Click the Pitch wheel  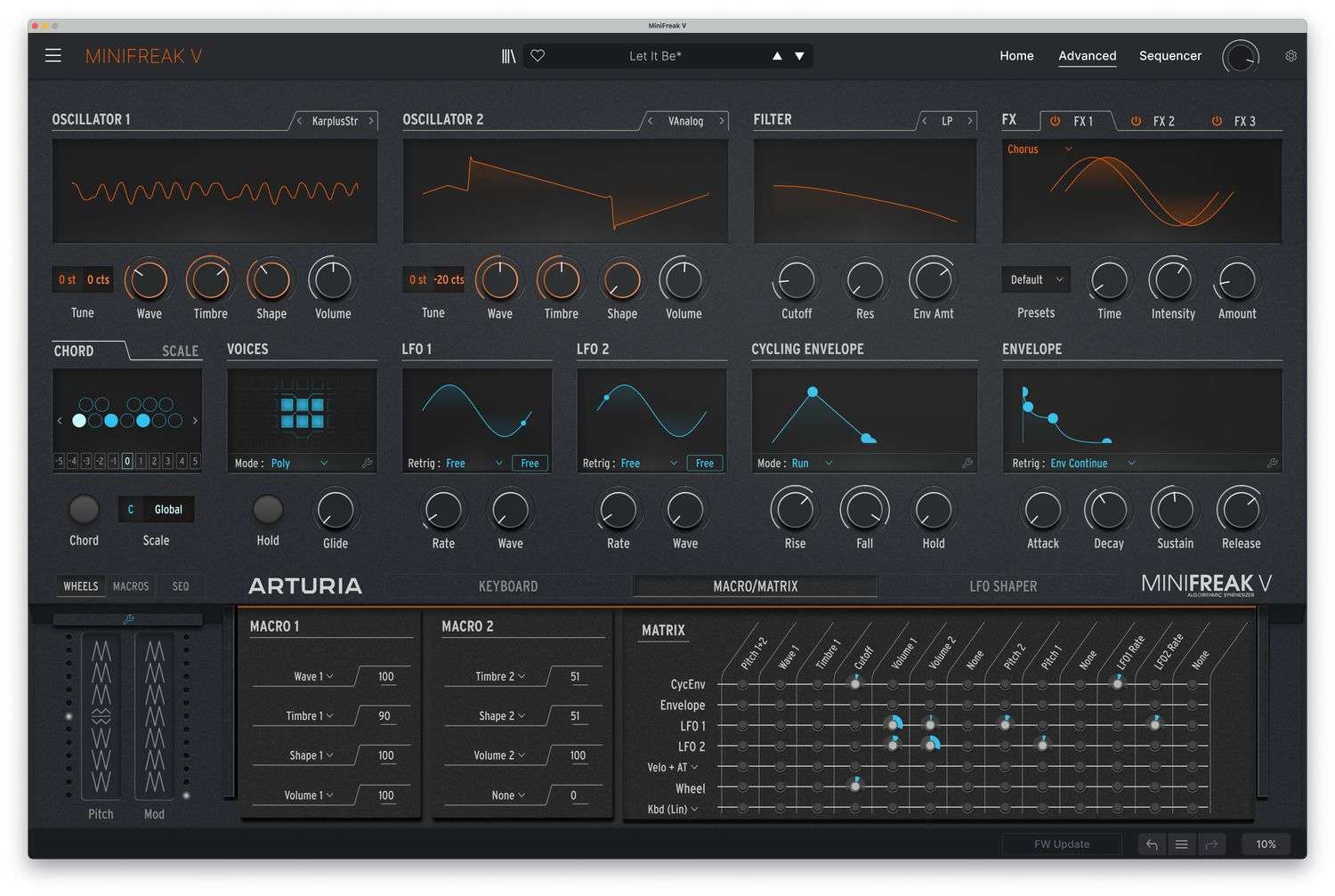(101, 716)
